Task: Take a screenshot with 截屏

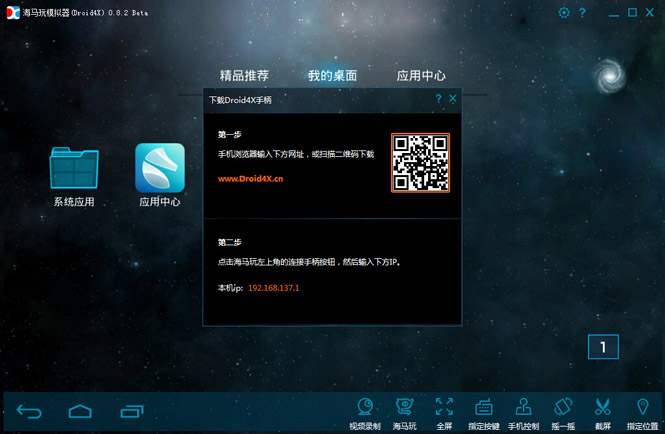Action: [603, 414]
